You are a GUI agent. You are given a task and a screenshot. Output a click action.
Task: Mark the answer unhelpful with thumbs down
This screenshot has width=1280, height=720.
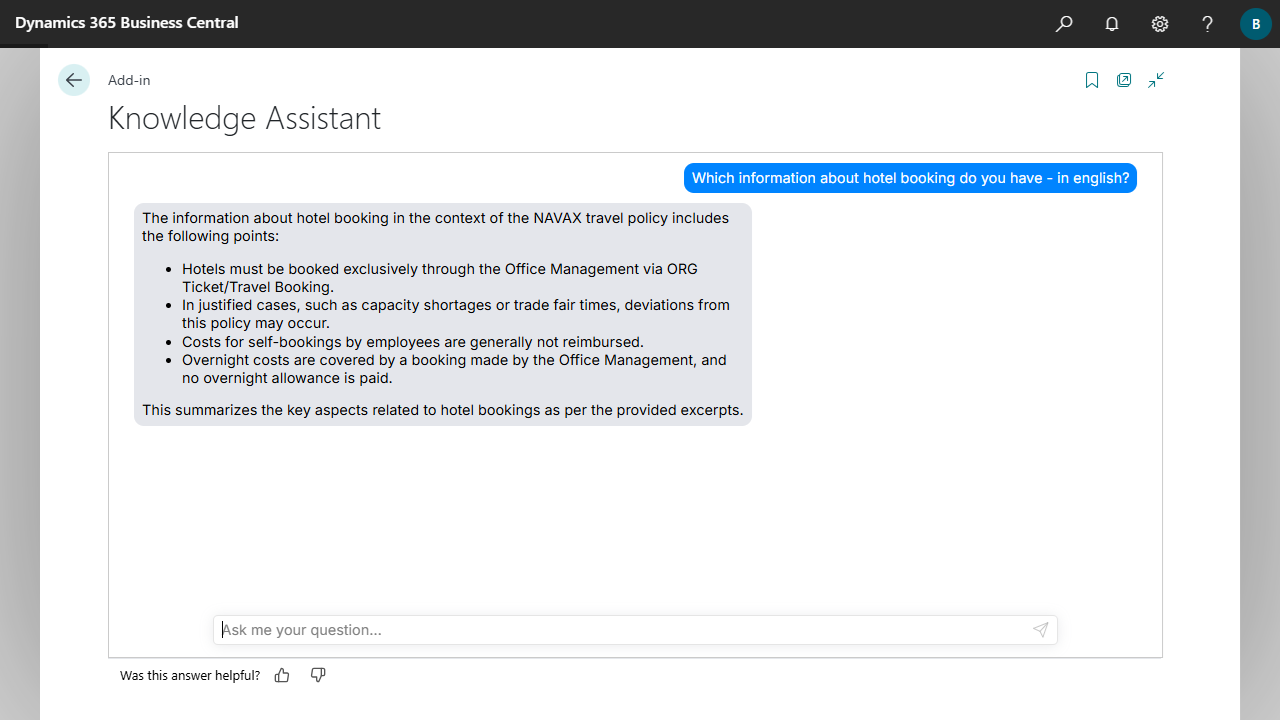318,676
